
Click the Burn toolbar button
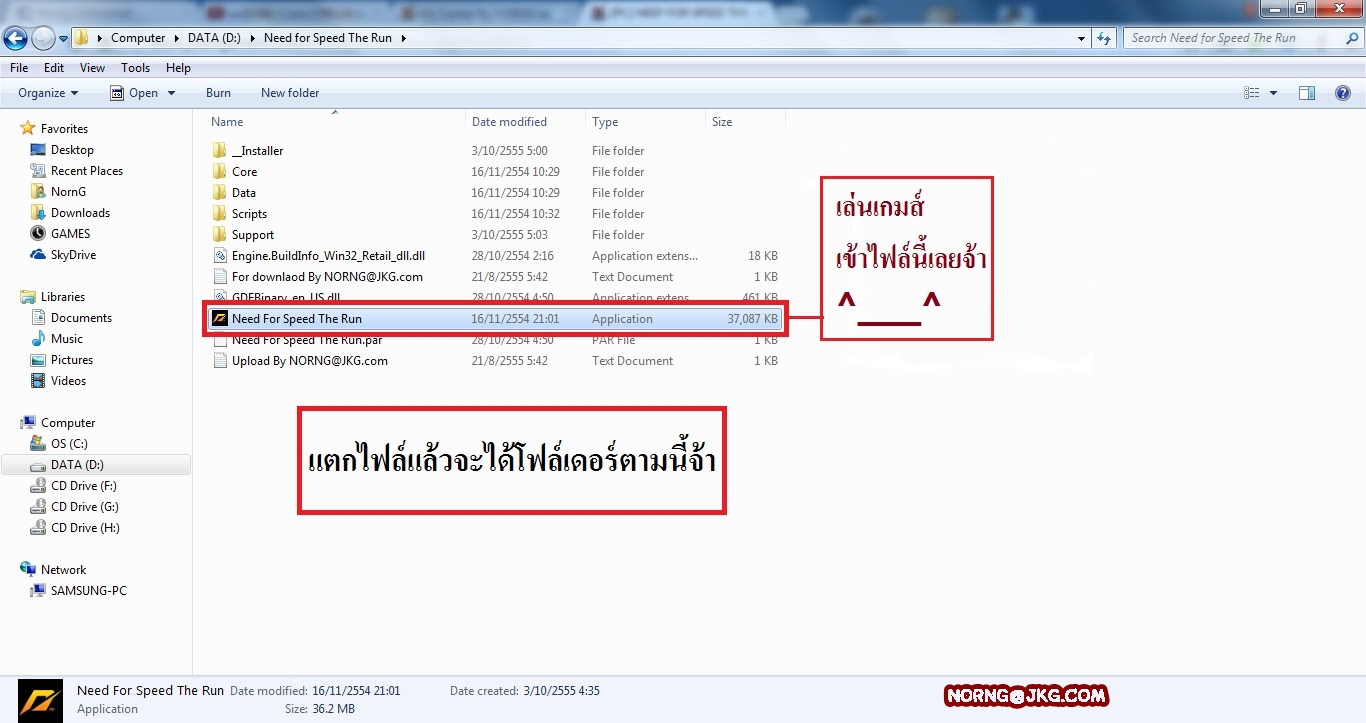[218, 93]
